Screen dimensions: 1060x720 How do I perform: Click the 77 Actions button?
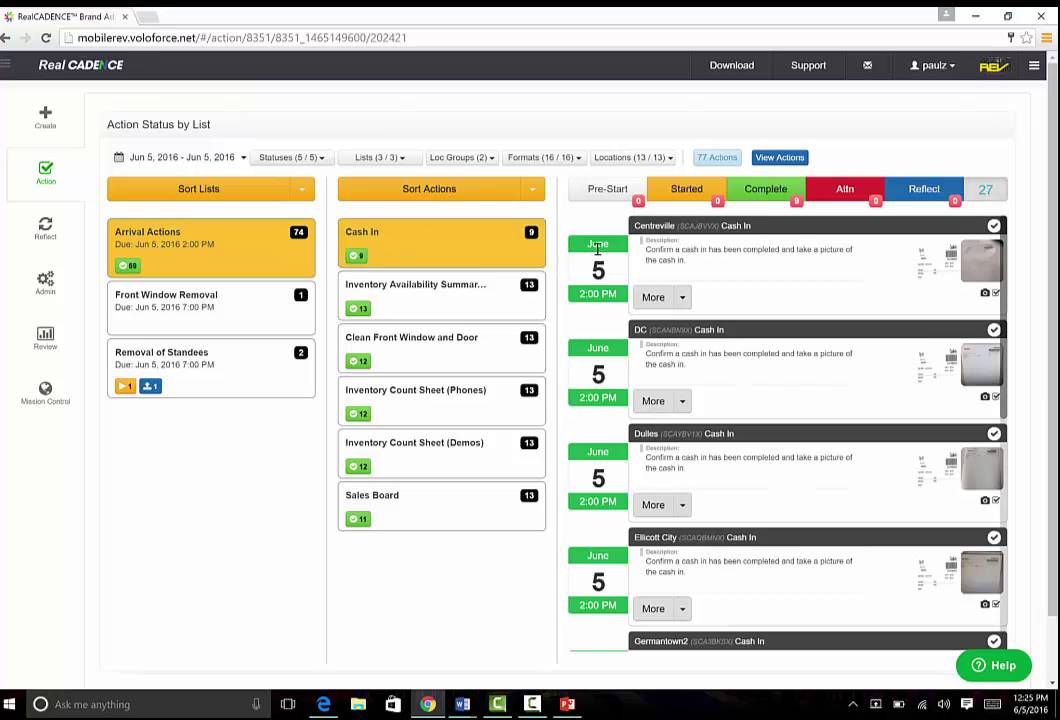[x=717, y=158]
